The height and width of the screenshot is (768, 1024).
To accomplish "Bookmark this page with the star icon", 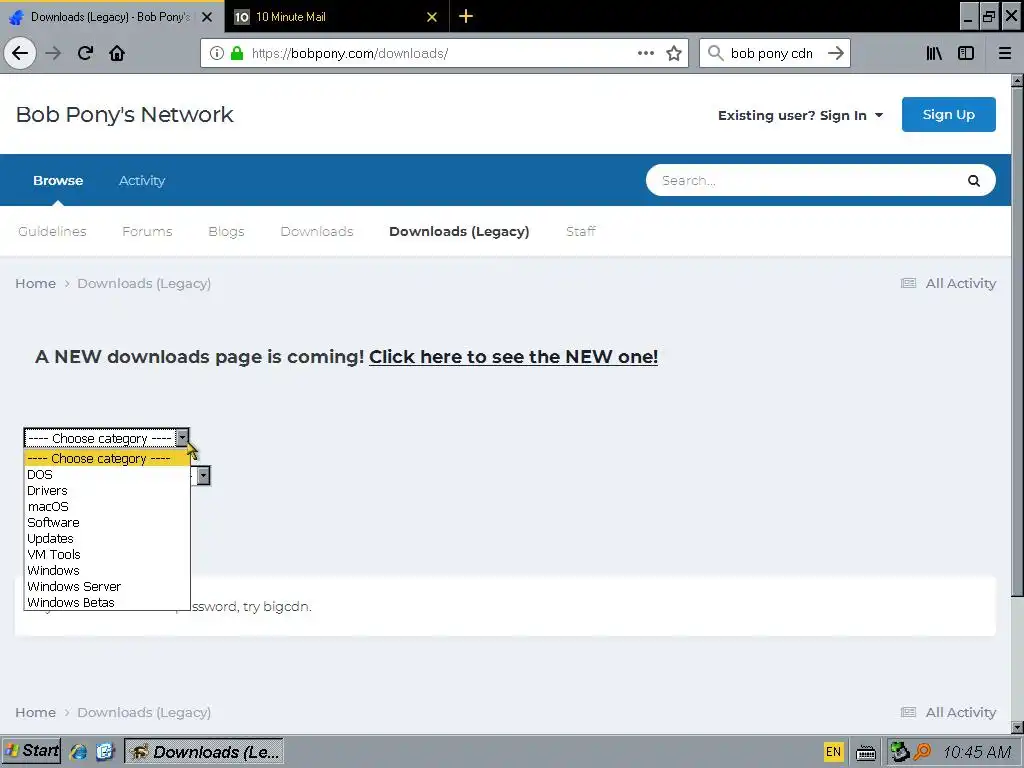I will coord(674,53).
